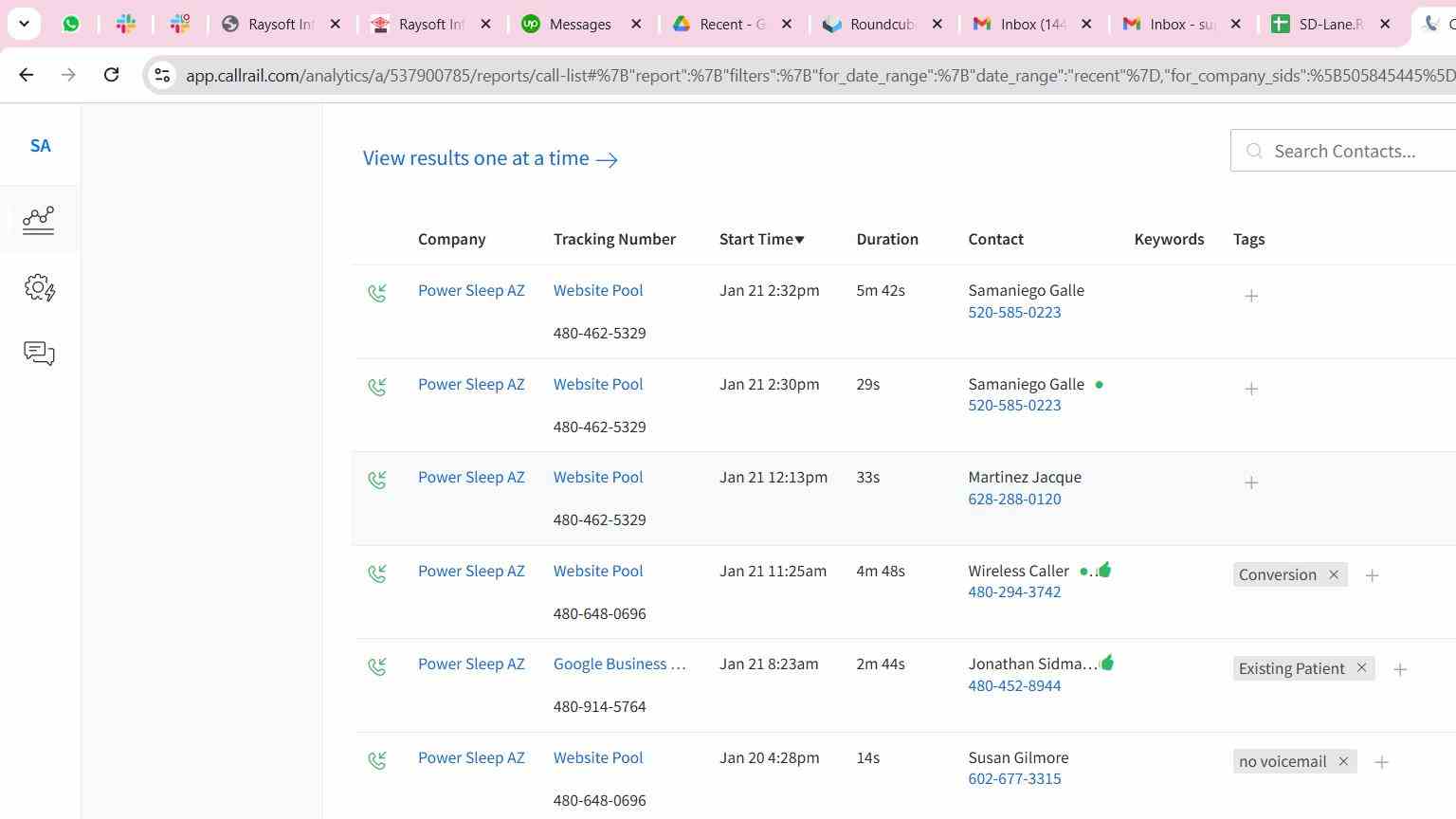
Task: Click the Susan Gilmore contact name
Action: point(1018,757)
